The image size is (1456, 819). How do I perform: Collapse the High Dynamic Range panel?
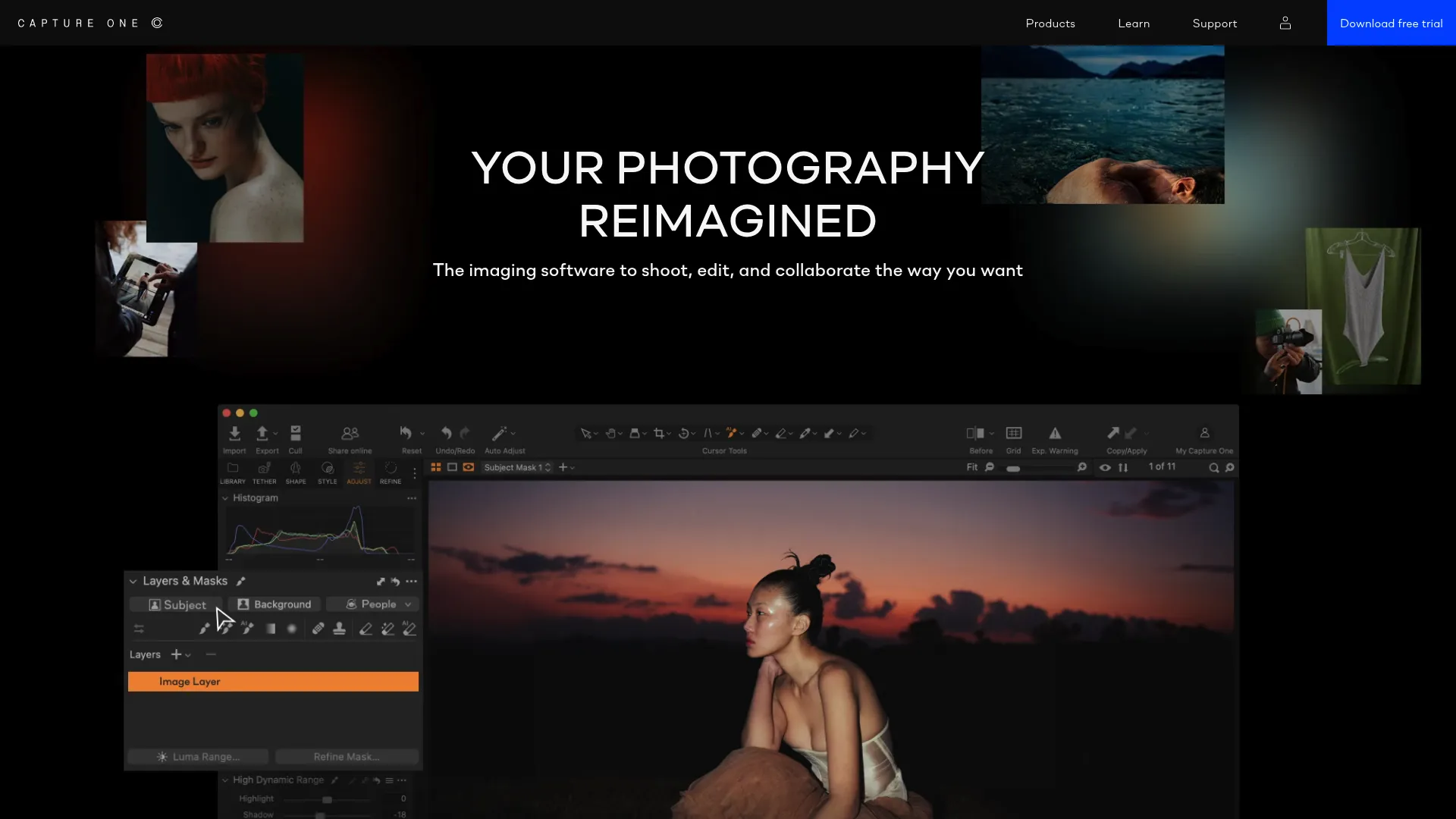tap(225, 780)
